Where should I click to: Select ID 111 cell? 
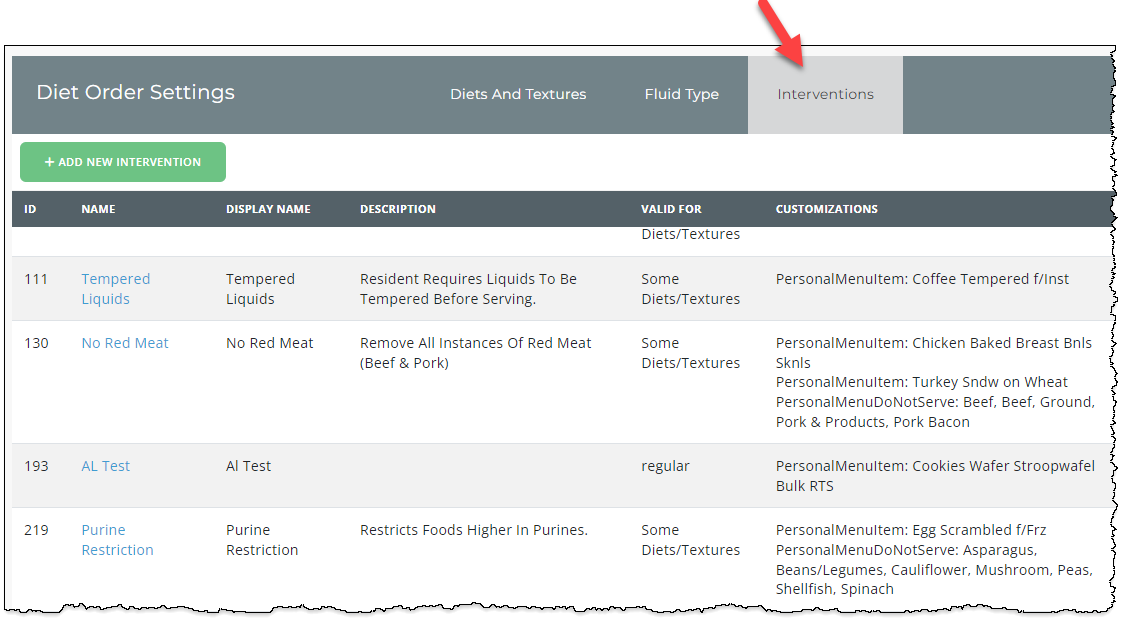point(36,279)
